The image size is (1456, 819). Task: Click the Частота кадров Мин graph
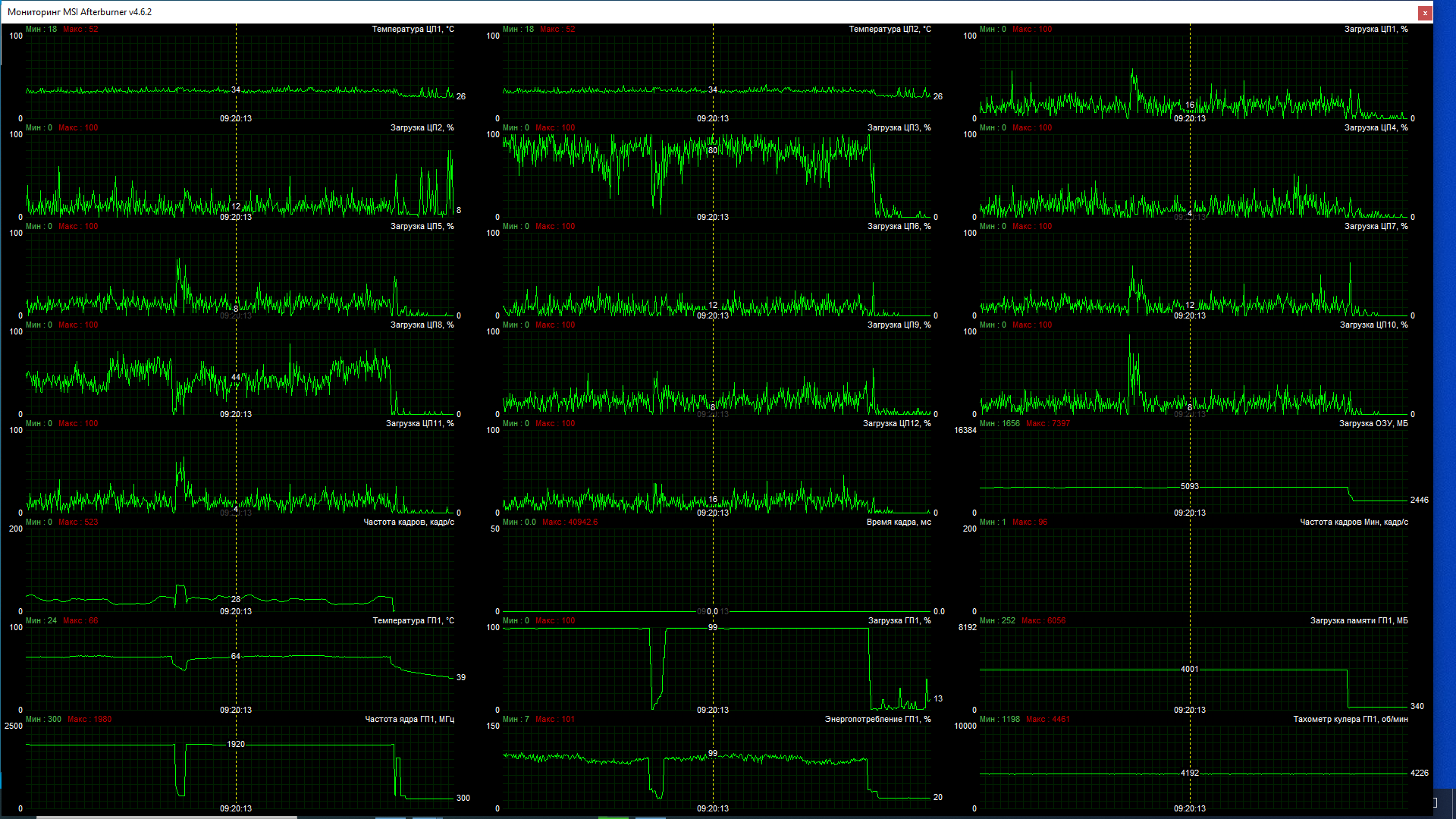point(1194,570)
